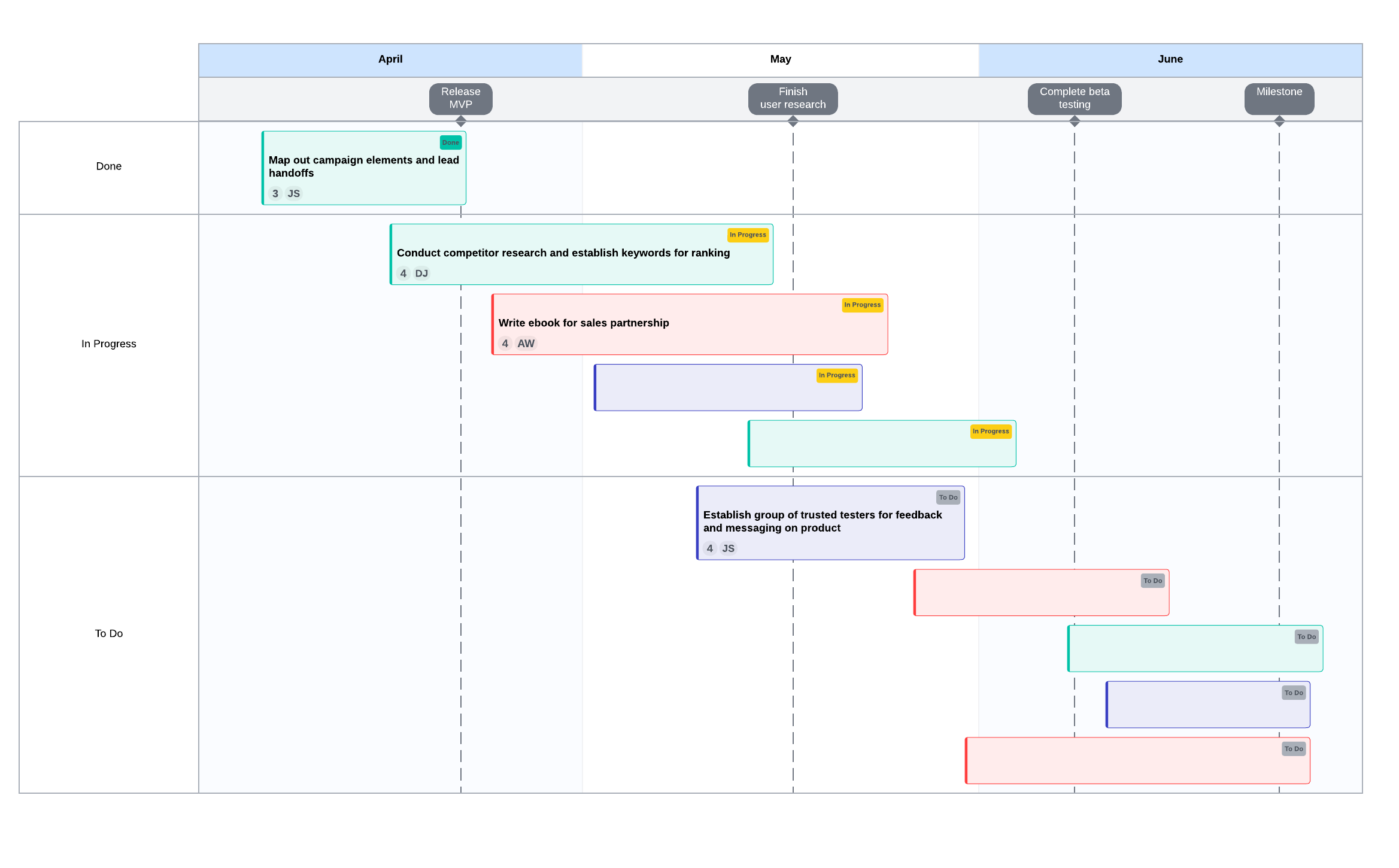Click the generic Milestone diamond marker
This screenshot has width=1399, height=868.
[1279, 122]
